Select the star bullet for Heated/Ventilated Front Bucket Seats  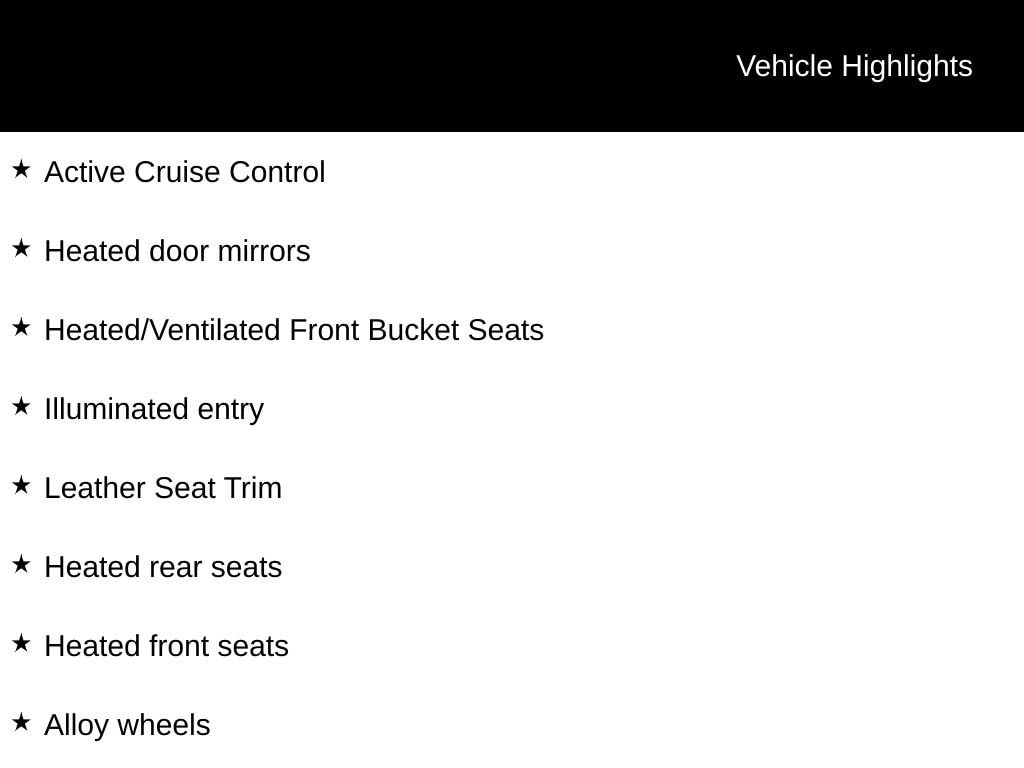[x=21, y=327]
